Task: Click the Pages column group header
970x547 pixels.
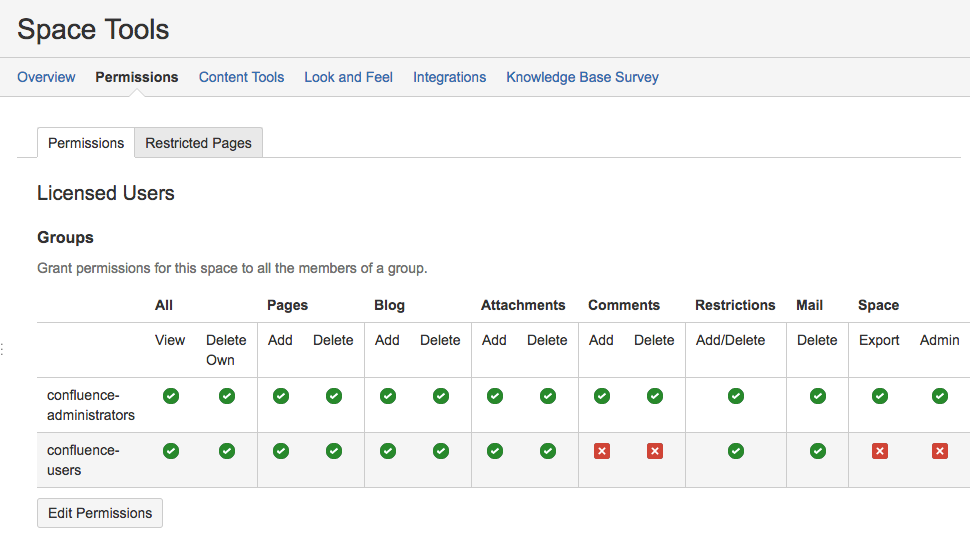Action: (x=288, y=305)
